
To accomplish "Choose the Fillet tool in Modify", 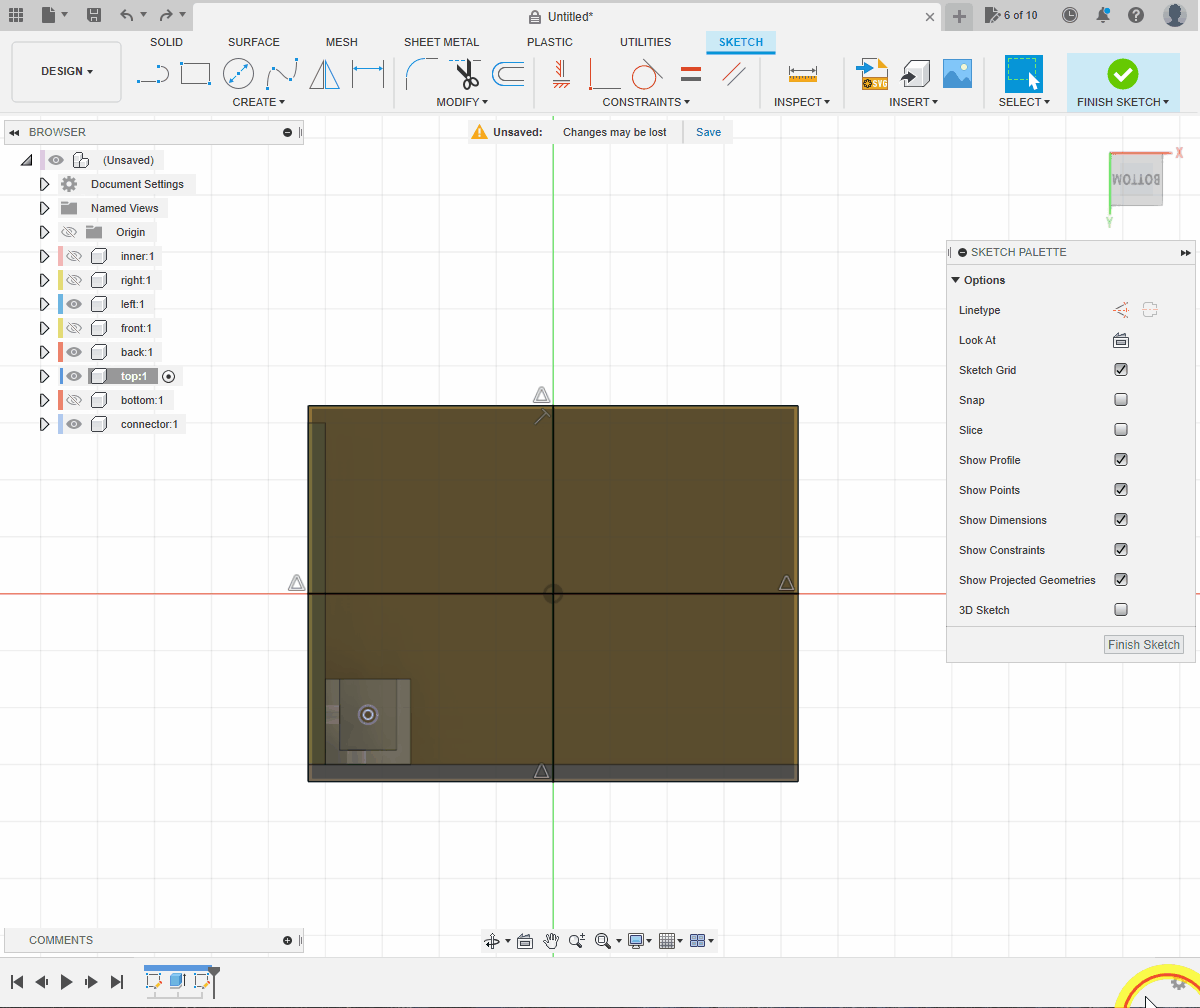I will click(421, 74).
